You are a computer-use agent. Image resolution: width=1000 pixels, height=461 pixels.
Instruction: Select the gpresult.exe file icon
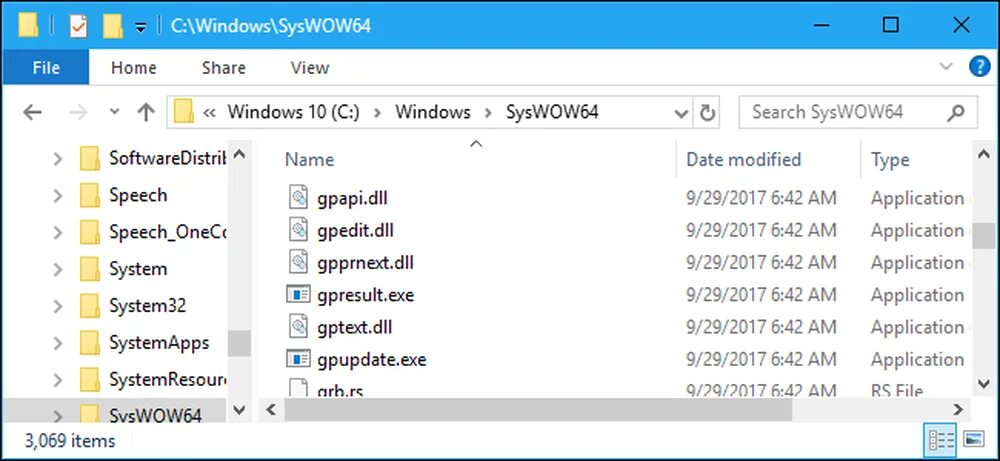click(300, 295)
